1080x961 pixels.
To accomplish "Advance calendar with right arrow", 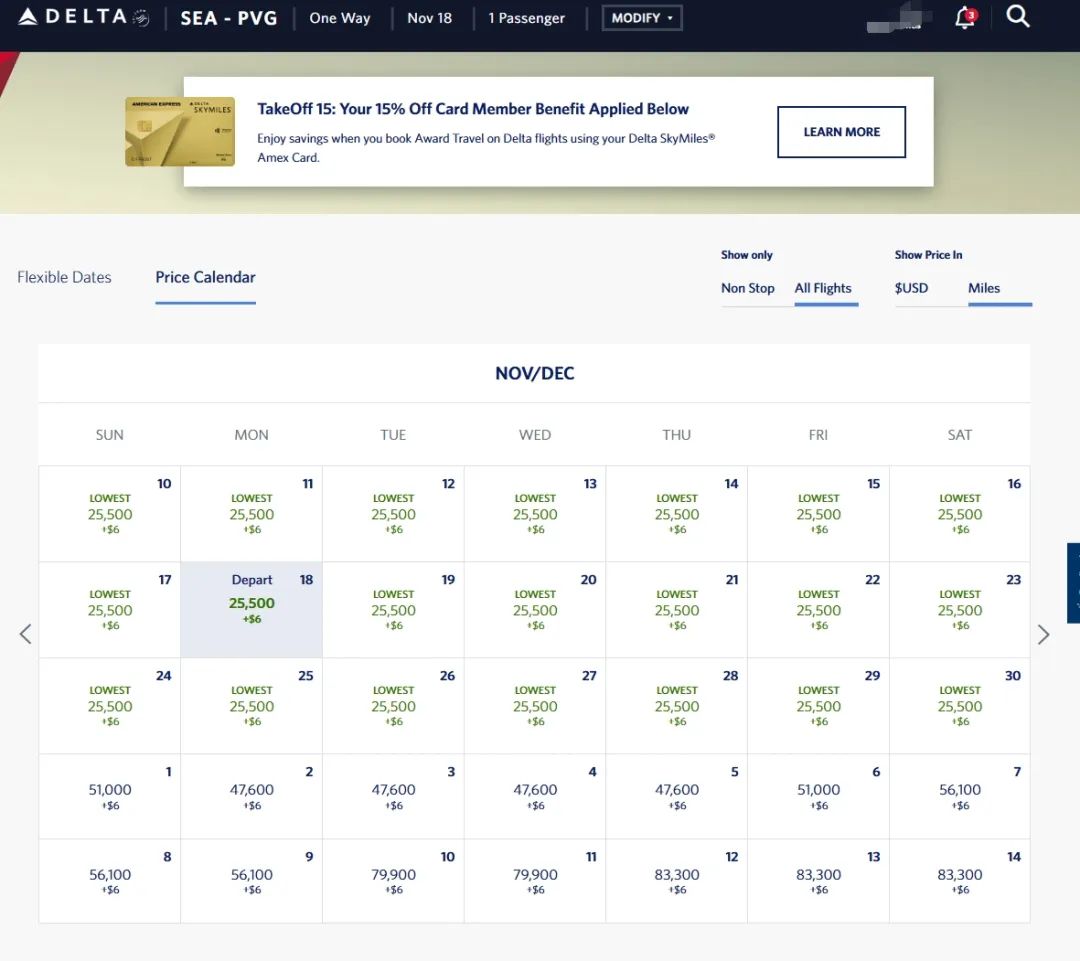I will click(x=1043, y=634).
